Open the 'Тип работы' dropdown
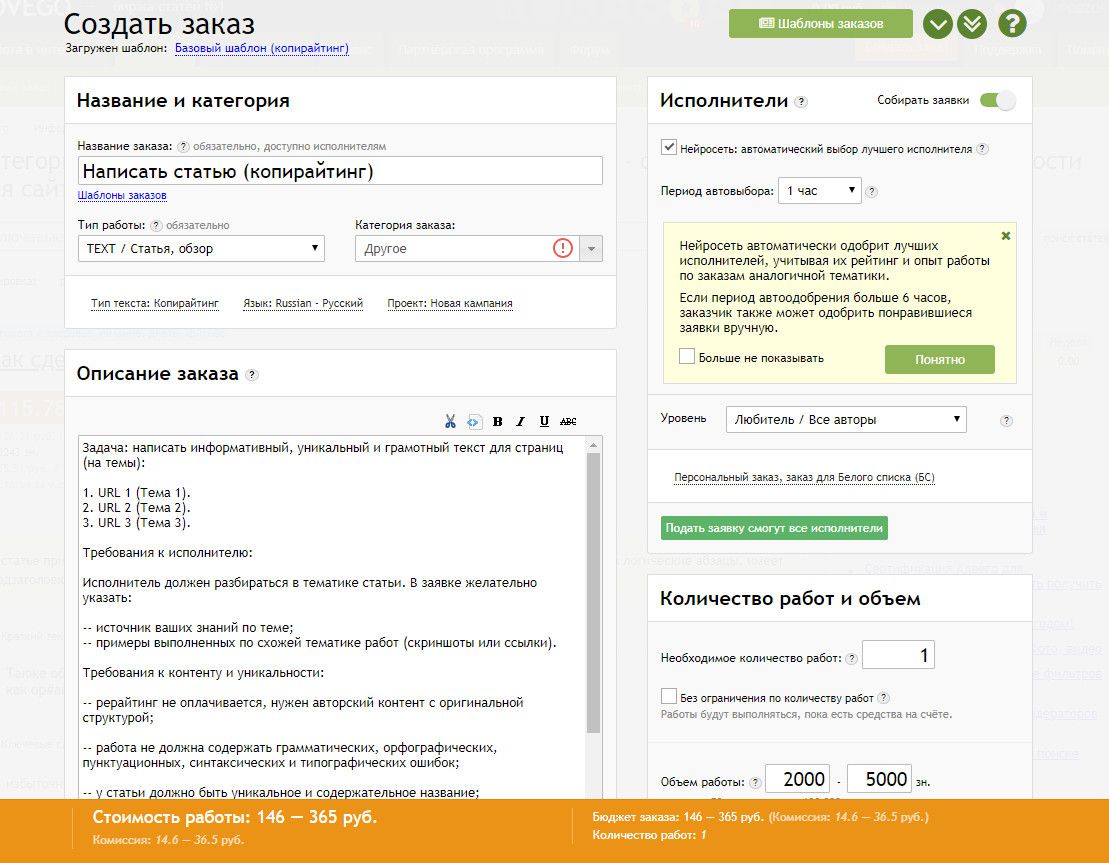 coord(201,248)
